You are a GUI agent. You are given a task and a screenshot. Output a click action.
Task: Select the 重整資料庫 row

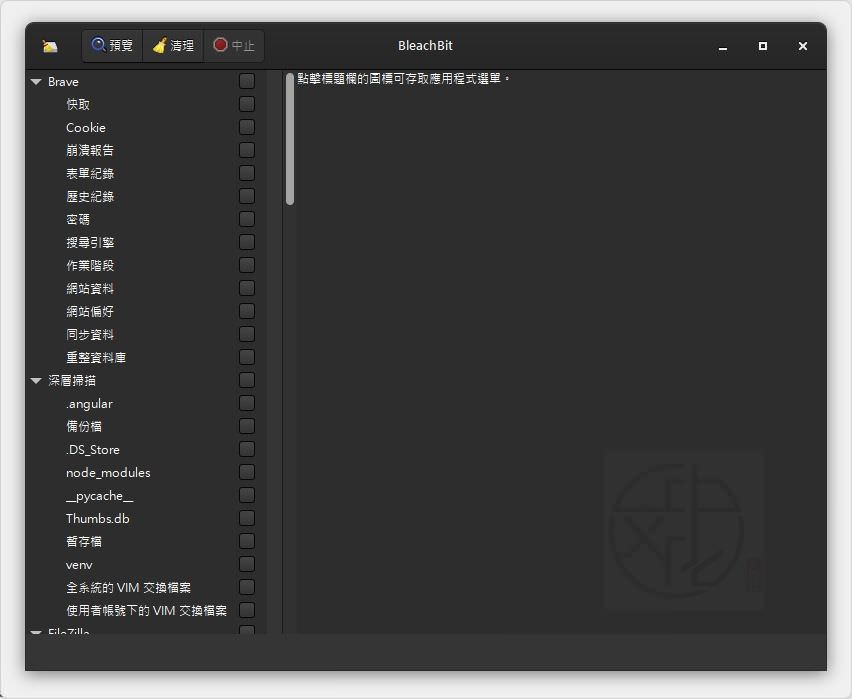tap(96, 358)
